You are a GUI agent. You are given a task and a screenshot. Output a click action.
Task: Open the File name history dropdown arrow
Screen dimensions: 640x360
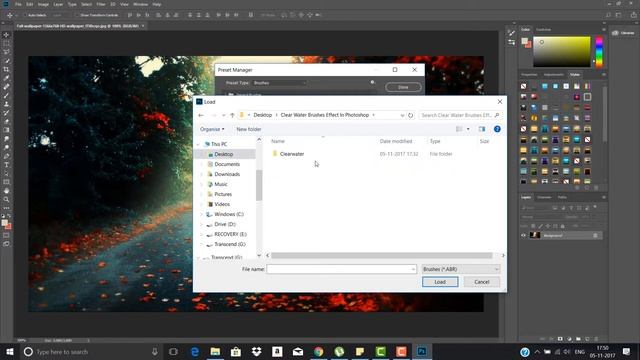(413, 269)
